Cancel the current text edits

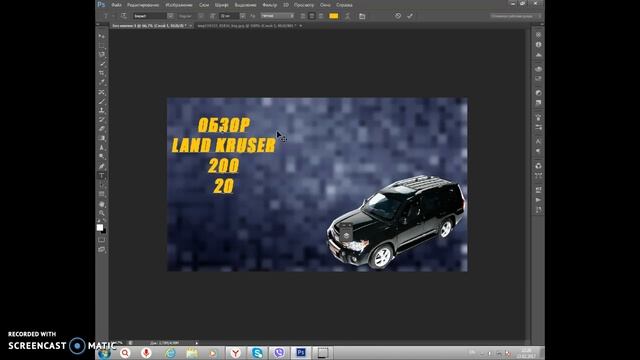click(398, 16)
